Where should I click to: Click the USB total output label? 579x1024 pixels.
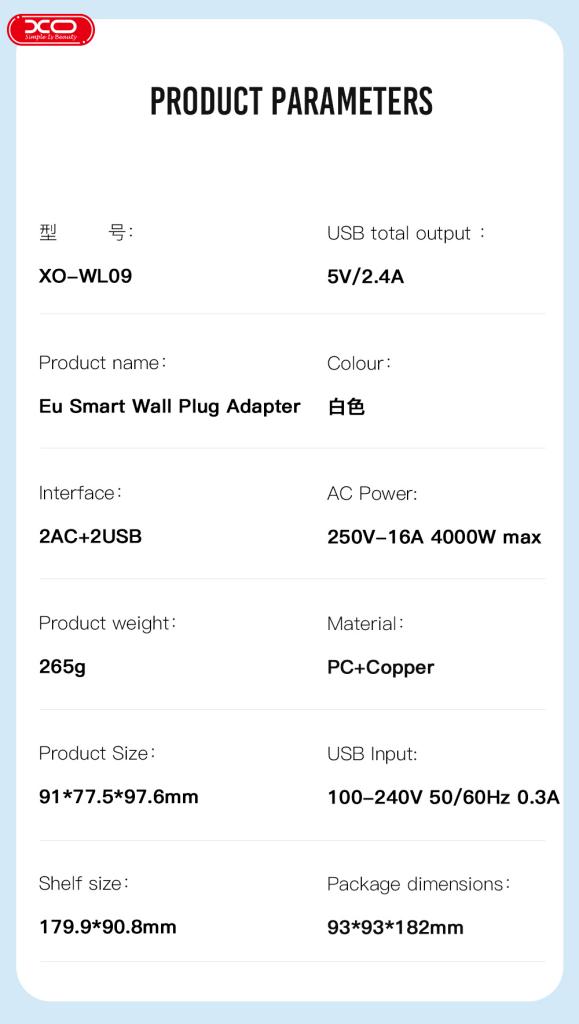coord(406,234)
